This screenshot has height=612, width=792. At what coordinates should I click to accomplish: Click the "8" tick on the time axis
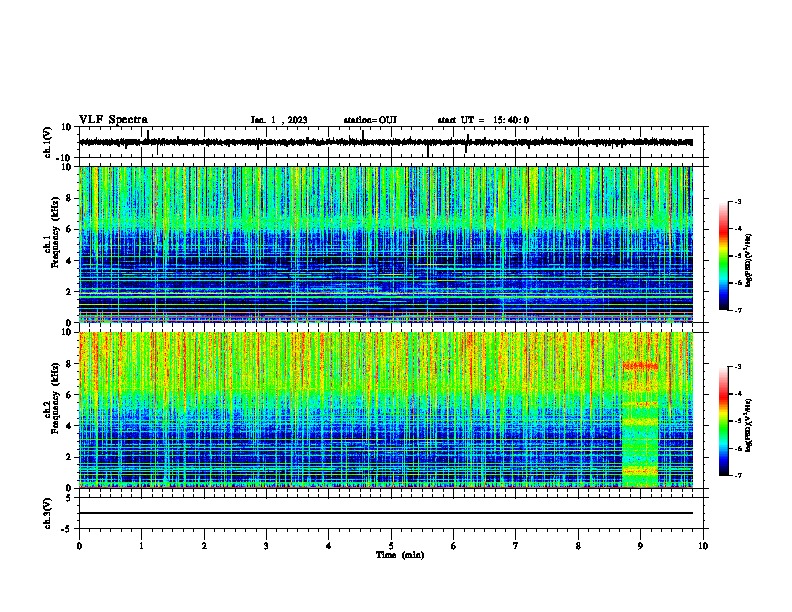tap(578, 546)
